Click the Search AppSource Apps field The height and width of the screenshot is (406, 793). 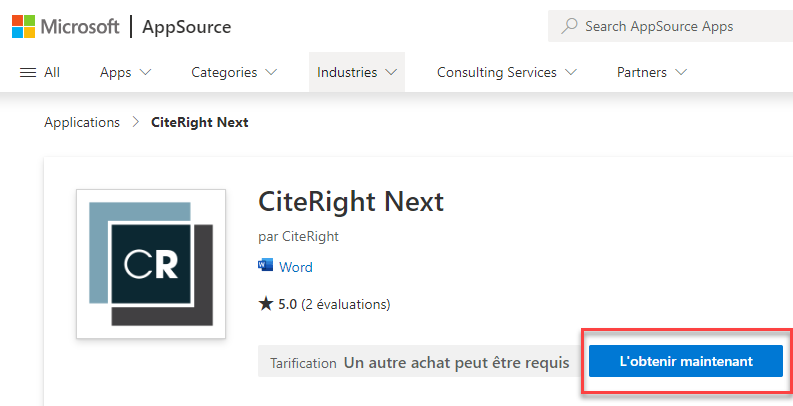[671, 26]
